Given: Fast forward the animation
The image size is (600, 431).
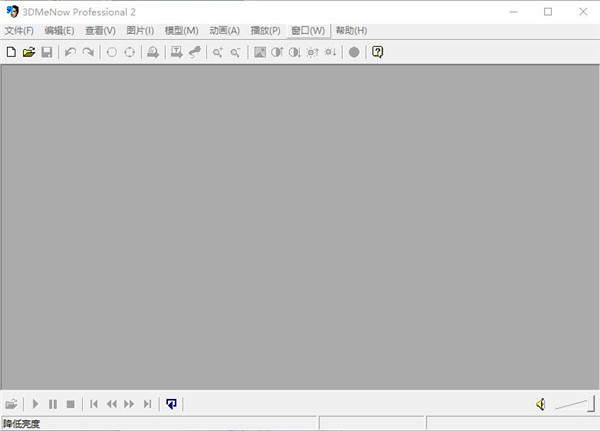Looking at the screenshot, I should coord(129,404).
